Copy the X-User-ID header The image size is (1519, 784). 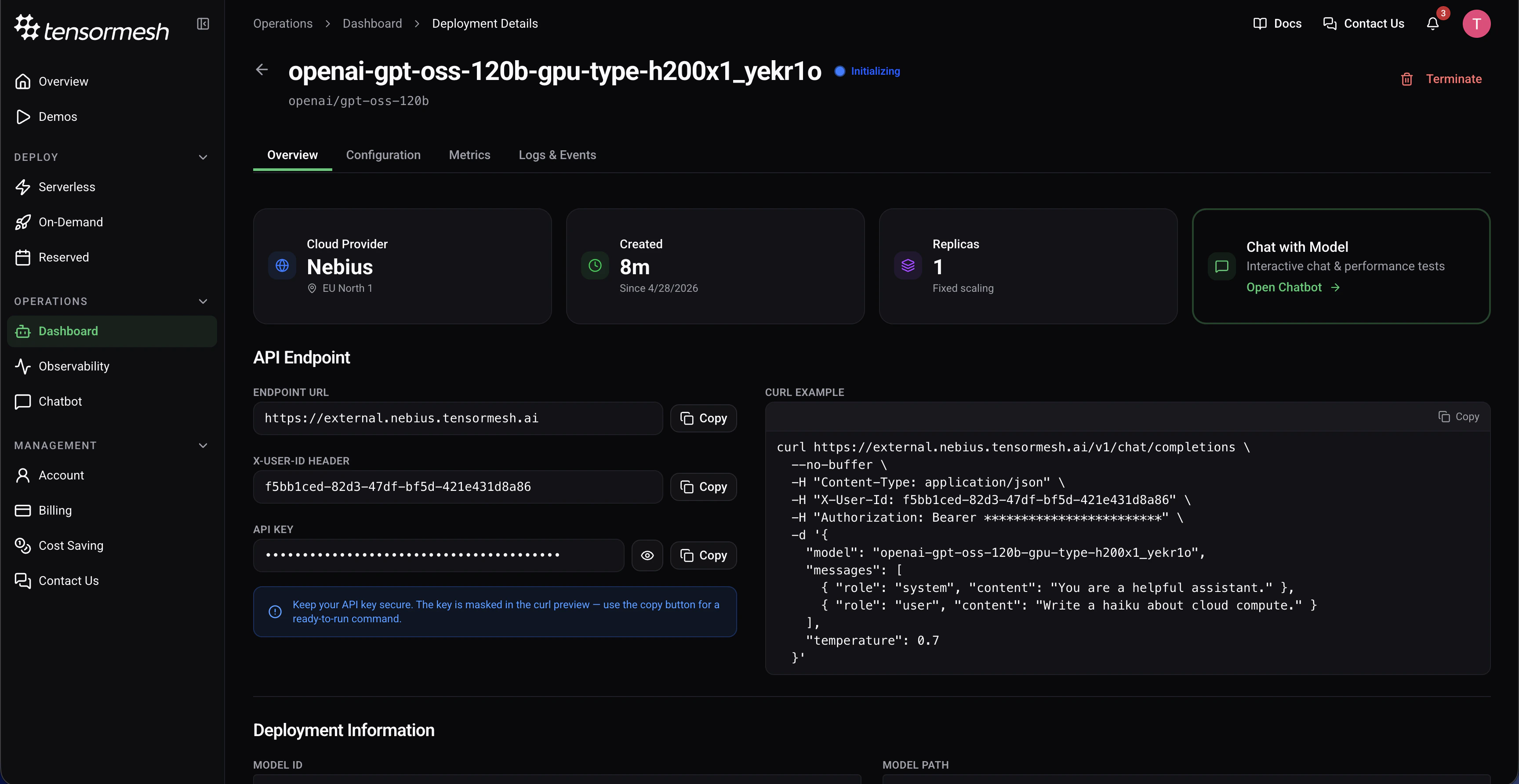[x=703, y=487]
